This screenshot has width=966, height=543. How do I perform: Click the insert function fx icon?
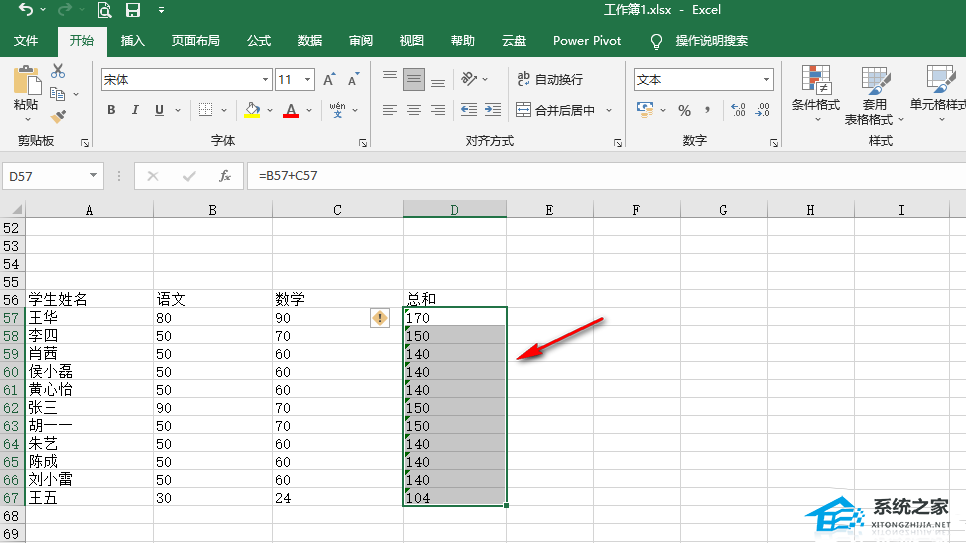[225, 176]
